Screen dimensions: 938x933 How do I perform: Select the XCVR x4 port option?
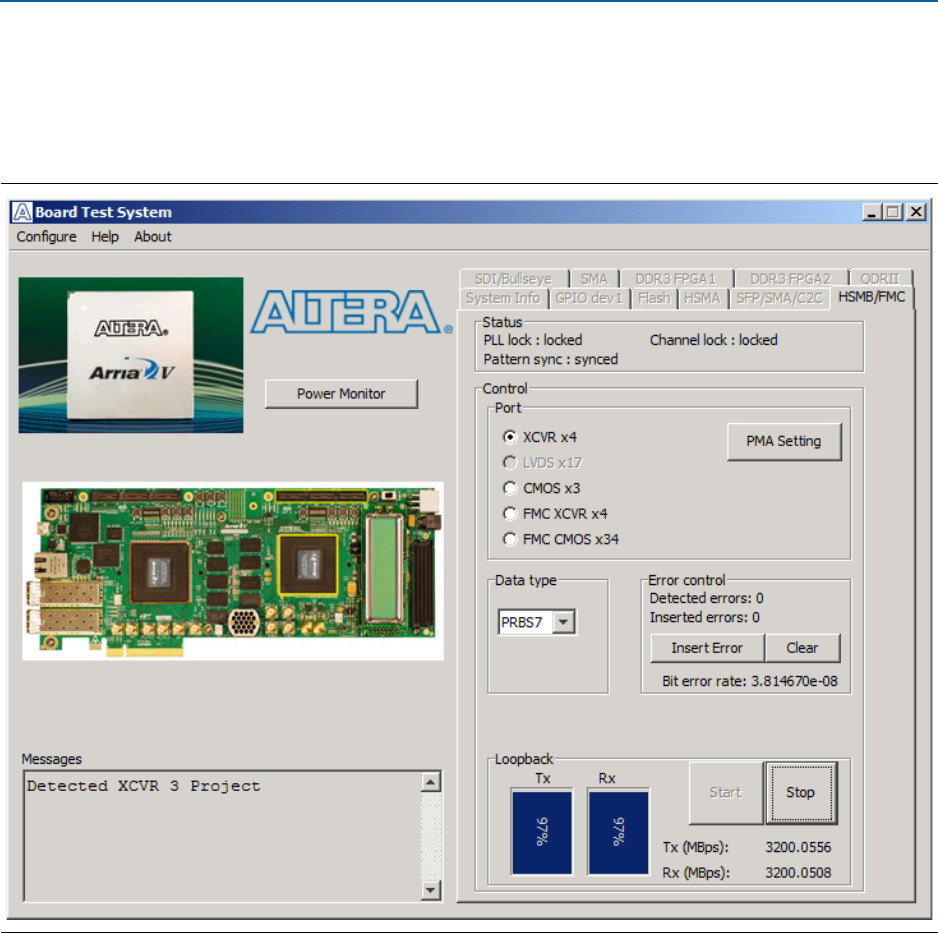(510, 437)
